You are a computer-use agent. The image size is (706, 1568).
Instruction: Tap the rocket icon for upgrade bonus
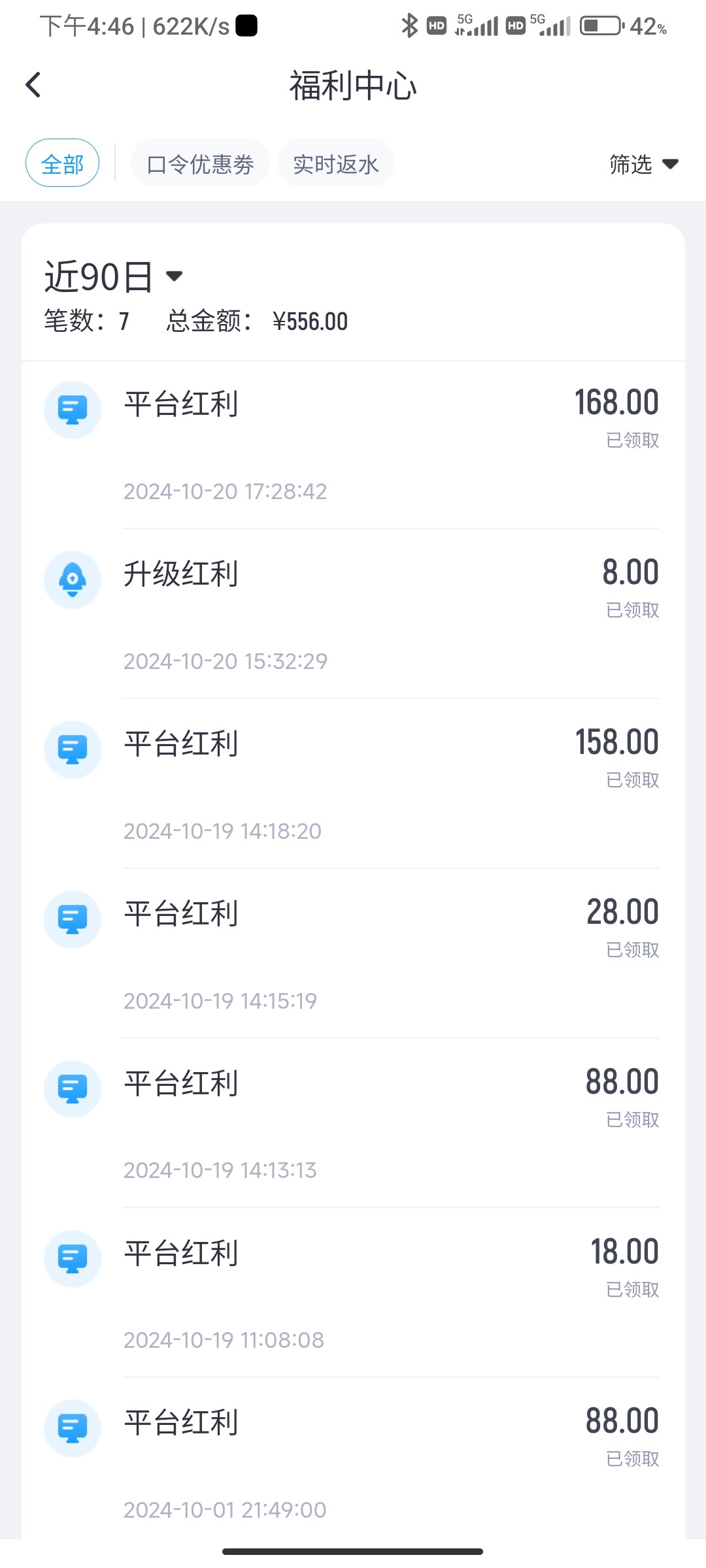[73, 580]
